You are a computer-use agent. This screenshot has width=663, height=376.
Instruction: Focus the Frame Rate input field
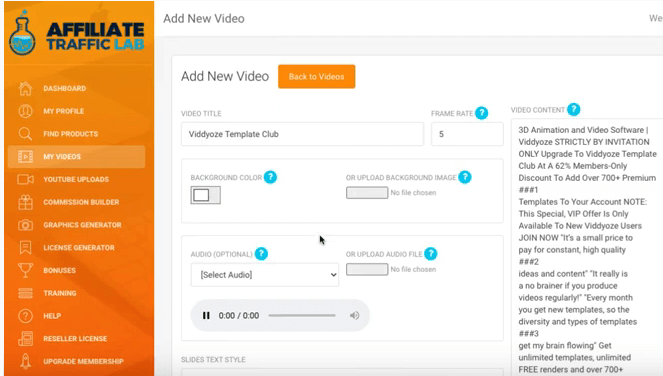coord(467,134)
